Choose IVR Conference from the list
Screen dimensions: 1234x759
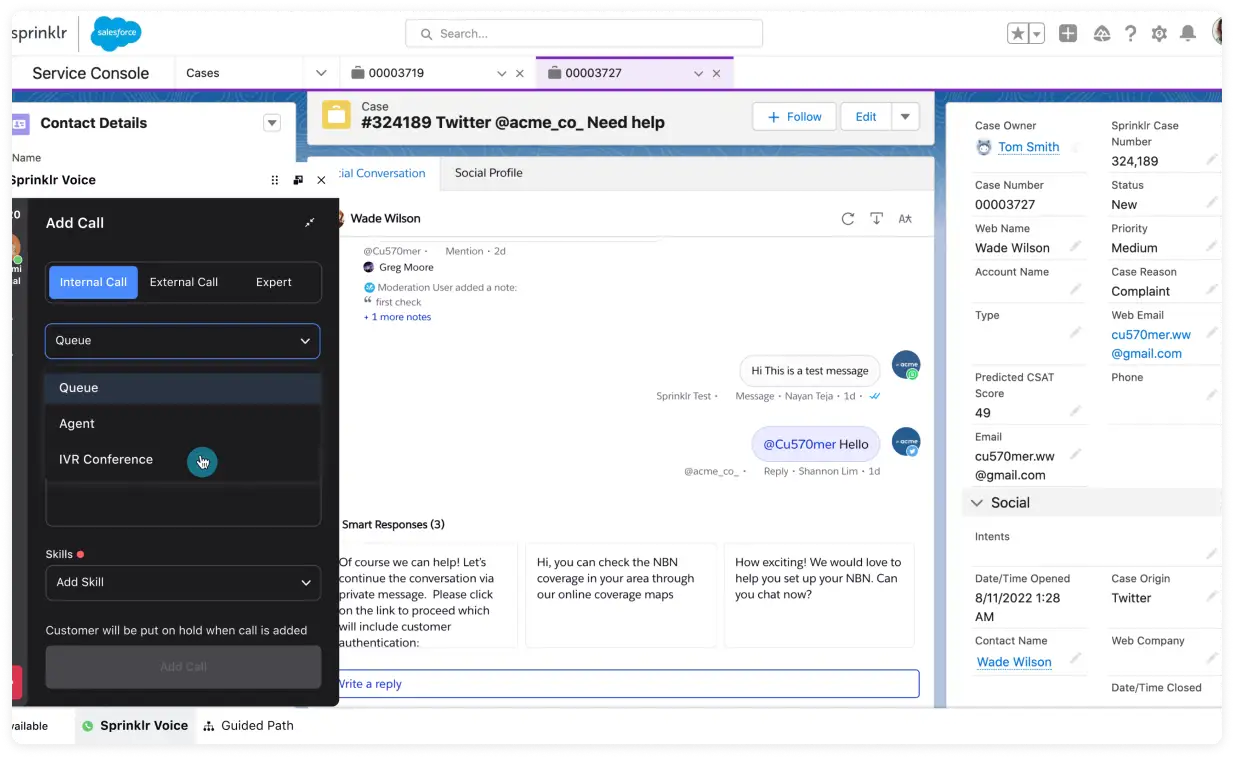coord(183,460)
